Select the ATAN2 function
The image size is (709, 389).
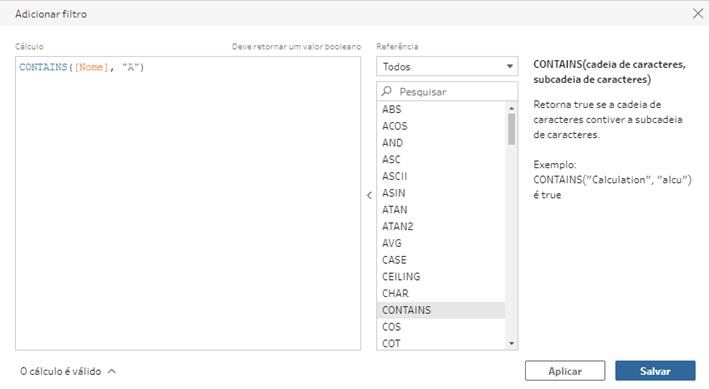point(441,226)
